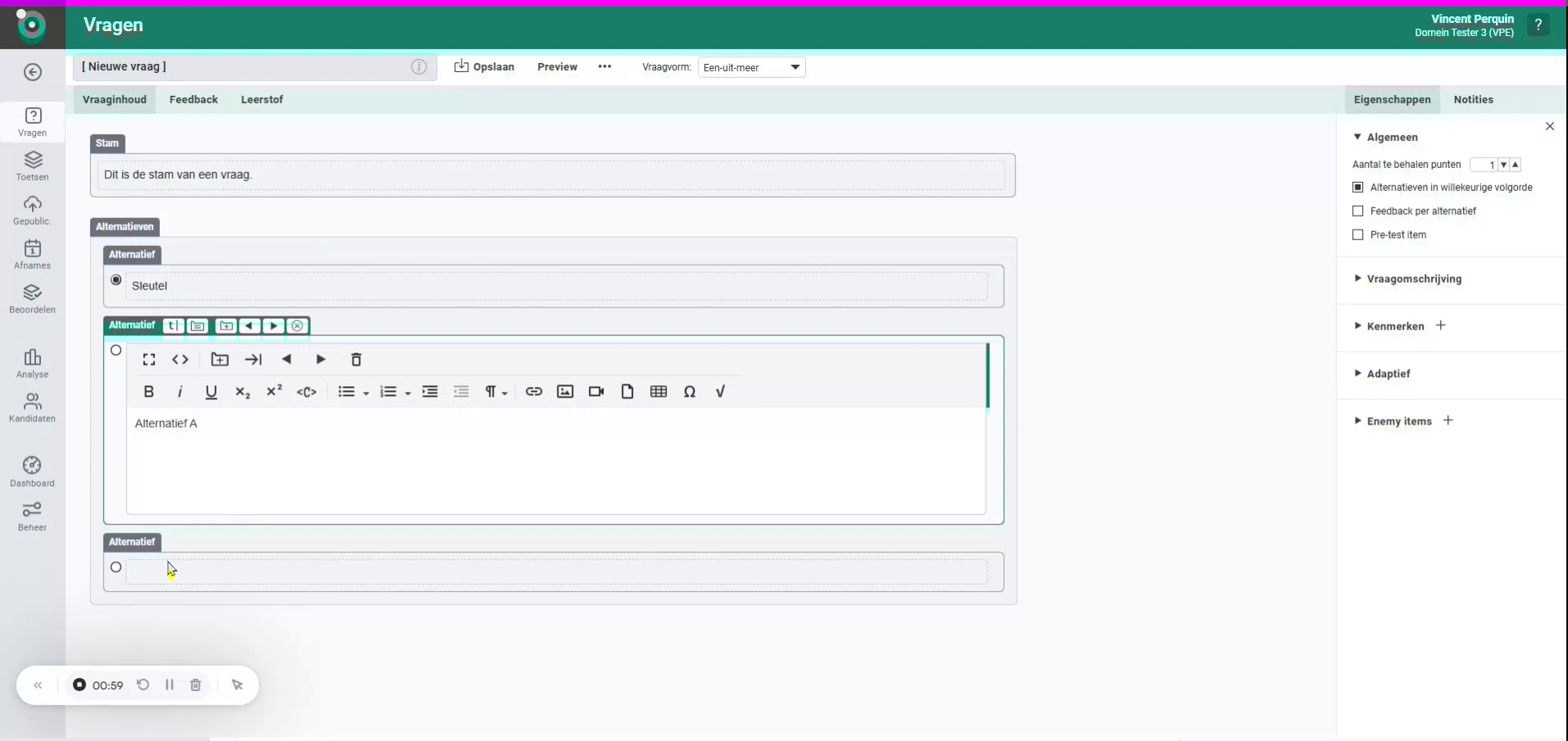Save the question with Opslaan
Screen dimensions: 1568x741
click(x=485, y=67)
